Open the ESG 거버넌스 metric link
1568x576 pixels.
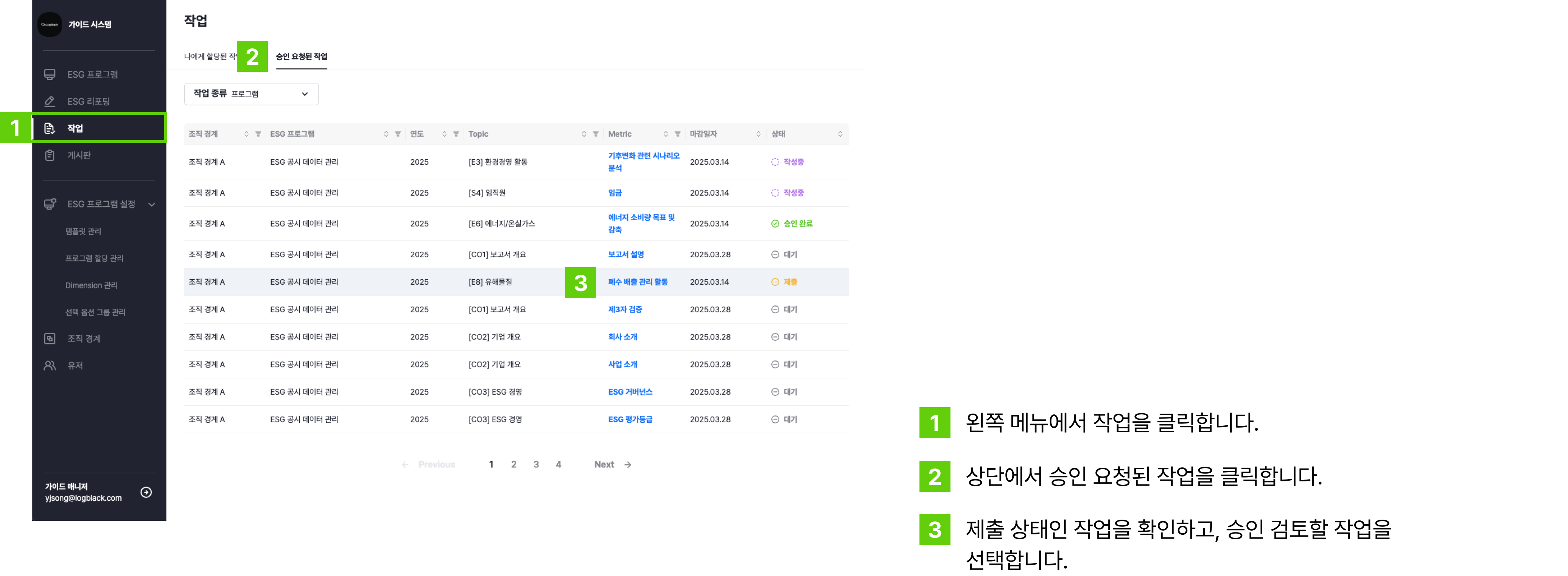[x=630, y=392]
